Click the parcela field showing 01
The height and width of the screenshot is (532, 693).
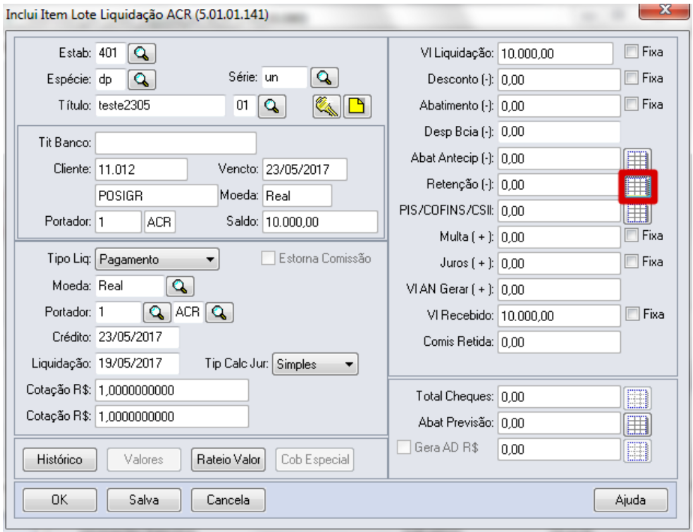[244, 106]
